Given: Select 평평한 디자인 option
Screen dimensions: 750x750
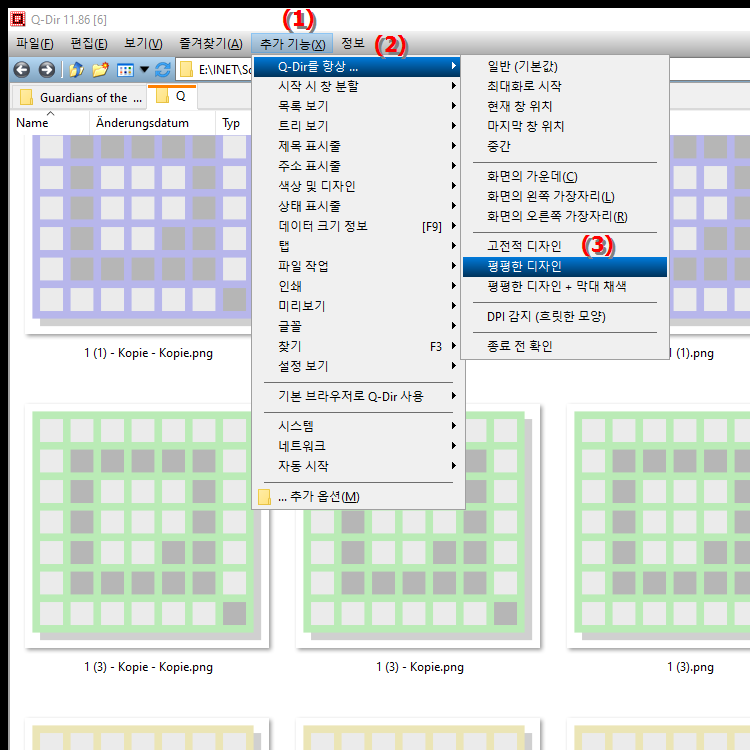Looking at the screenshot, I should pos(564,266).
